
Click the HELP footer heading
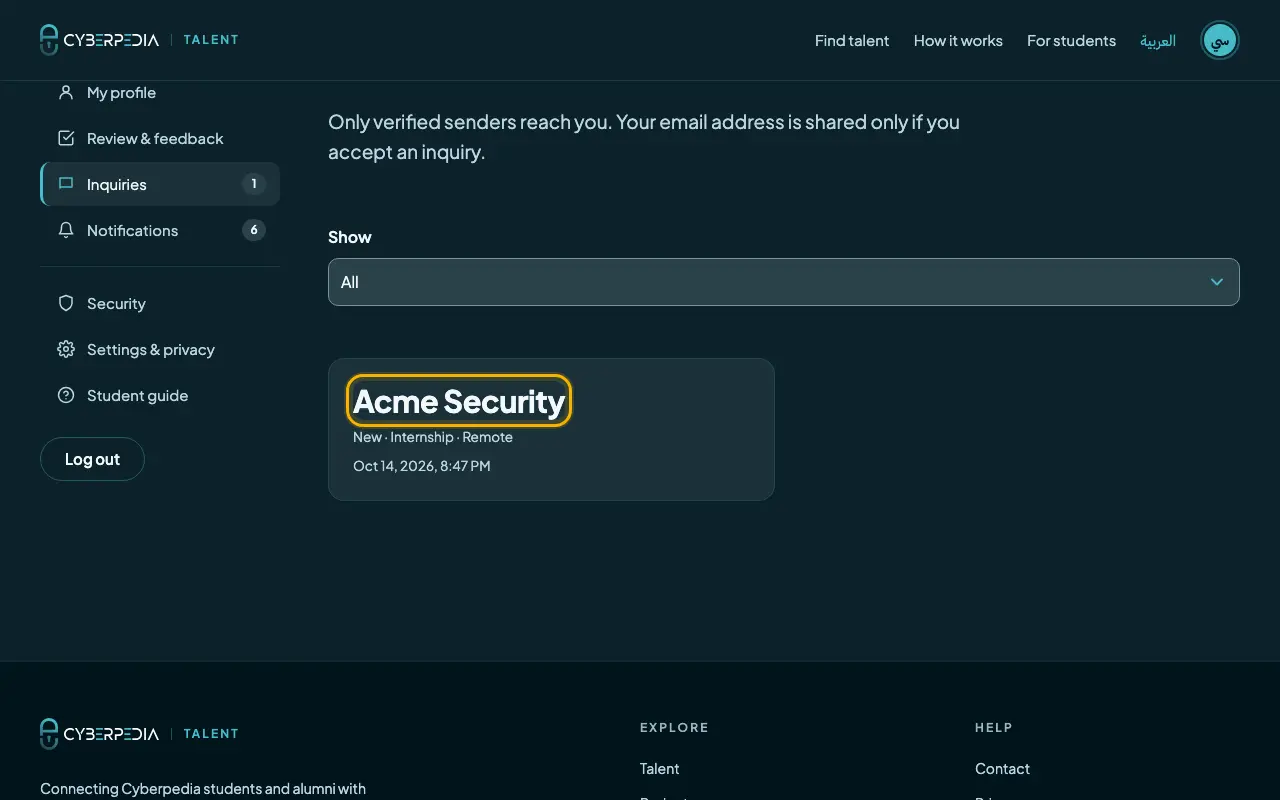994,727
